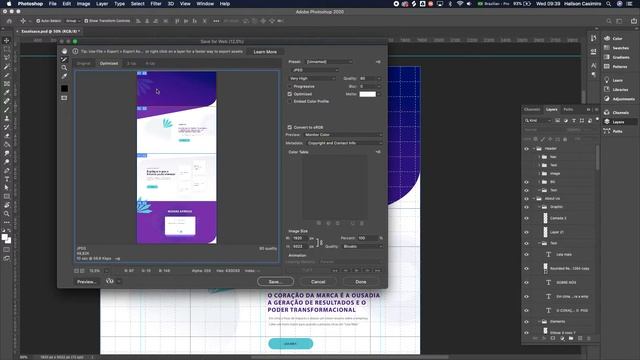Open the Swatches panel icon

607,47
